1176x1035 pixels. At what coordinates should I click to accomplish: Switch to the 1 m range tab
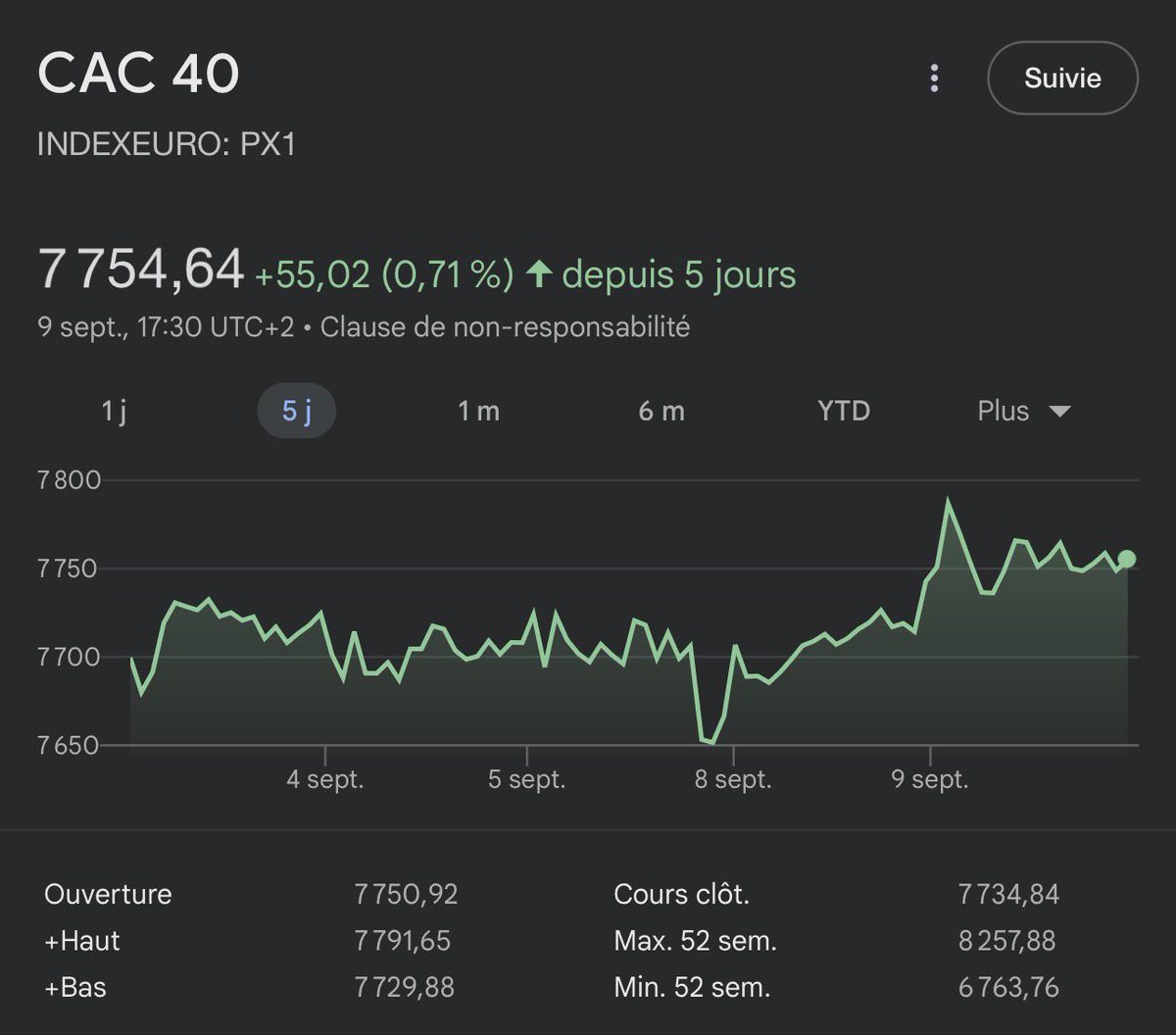pos(478,411)
